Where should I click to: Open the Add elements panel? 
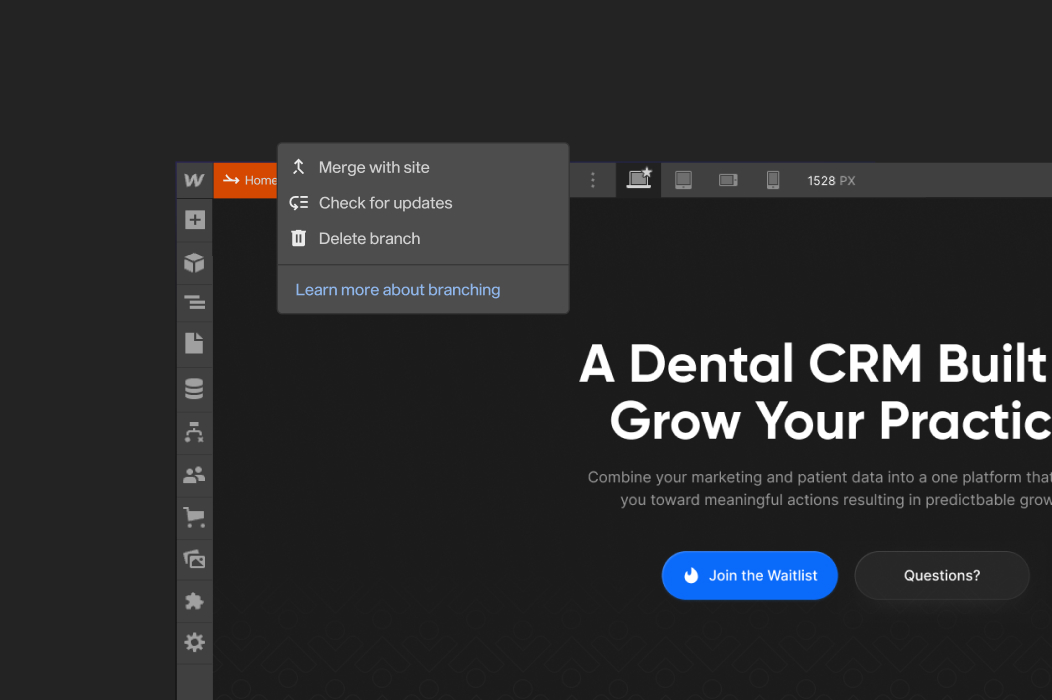point(195,220)
